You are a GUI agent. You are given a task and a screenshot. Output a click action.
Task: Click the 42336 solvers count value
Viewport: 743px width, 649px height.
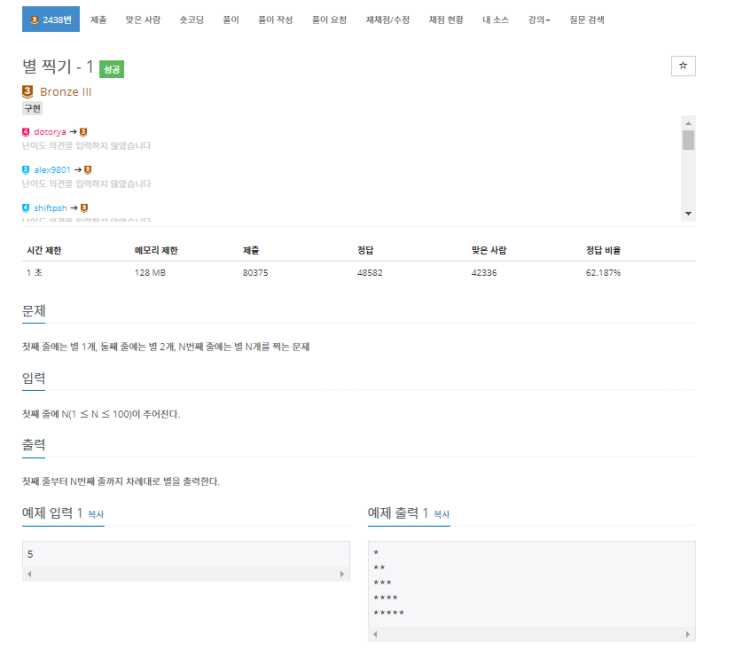pos(484,273)
